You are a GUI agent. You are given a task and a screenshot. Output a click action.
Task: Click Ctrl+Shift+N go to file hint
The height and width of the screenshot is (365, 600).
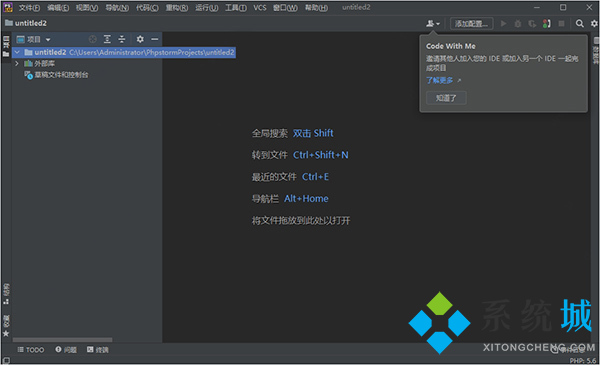coord(321,155)
